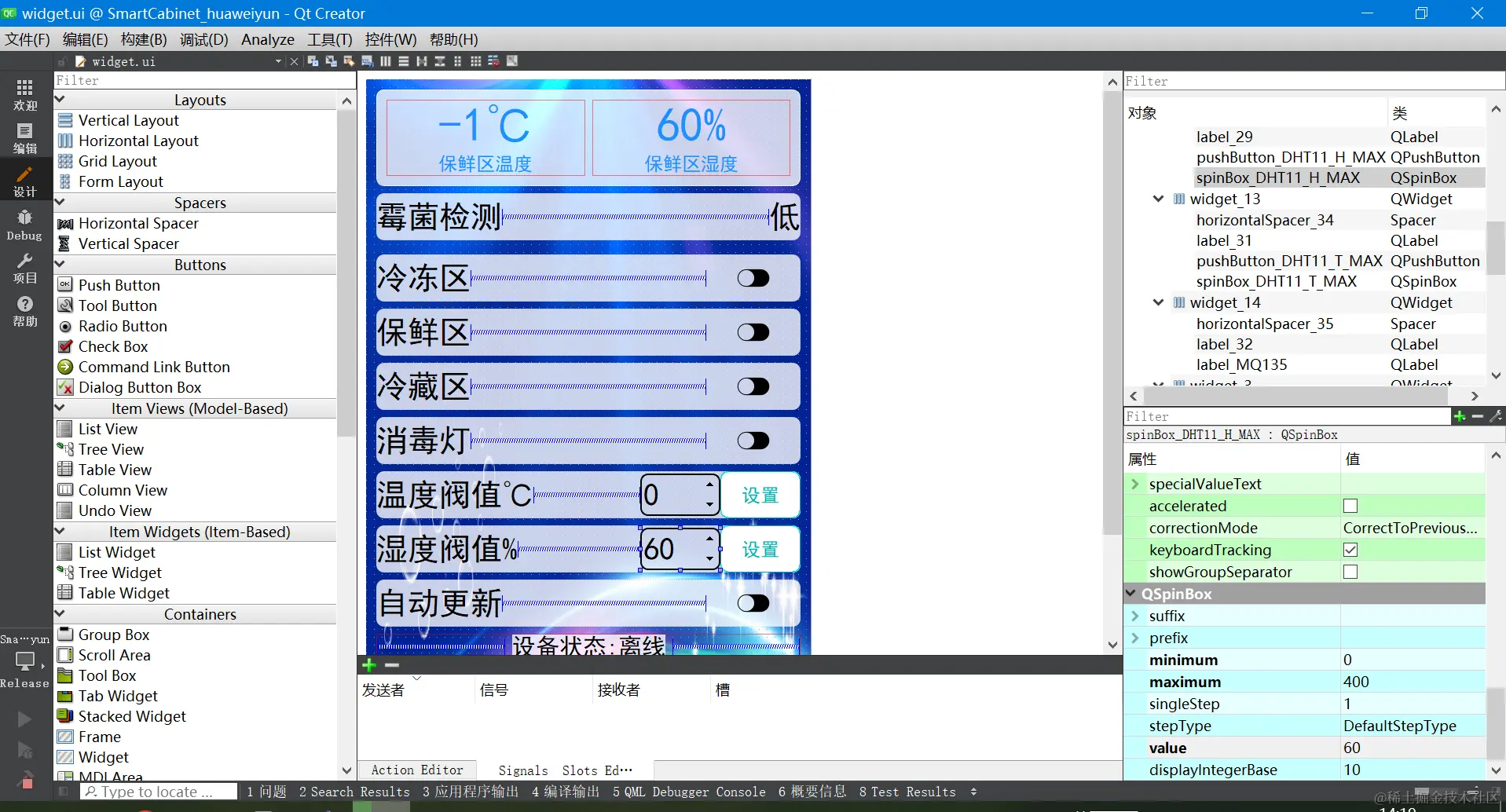Open the 欢迎 (Welcome) mode in sidebar
Image resolution: width=1506 pixels, height=812 pixels.
[x=24, y=94]
